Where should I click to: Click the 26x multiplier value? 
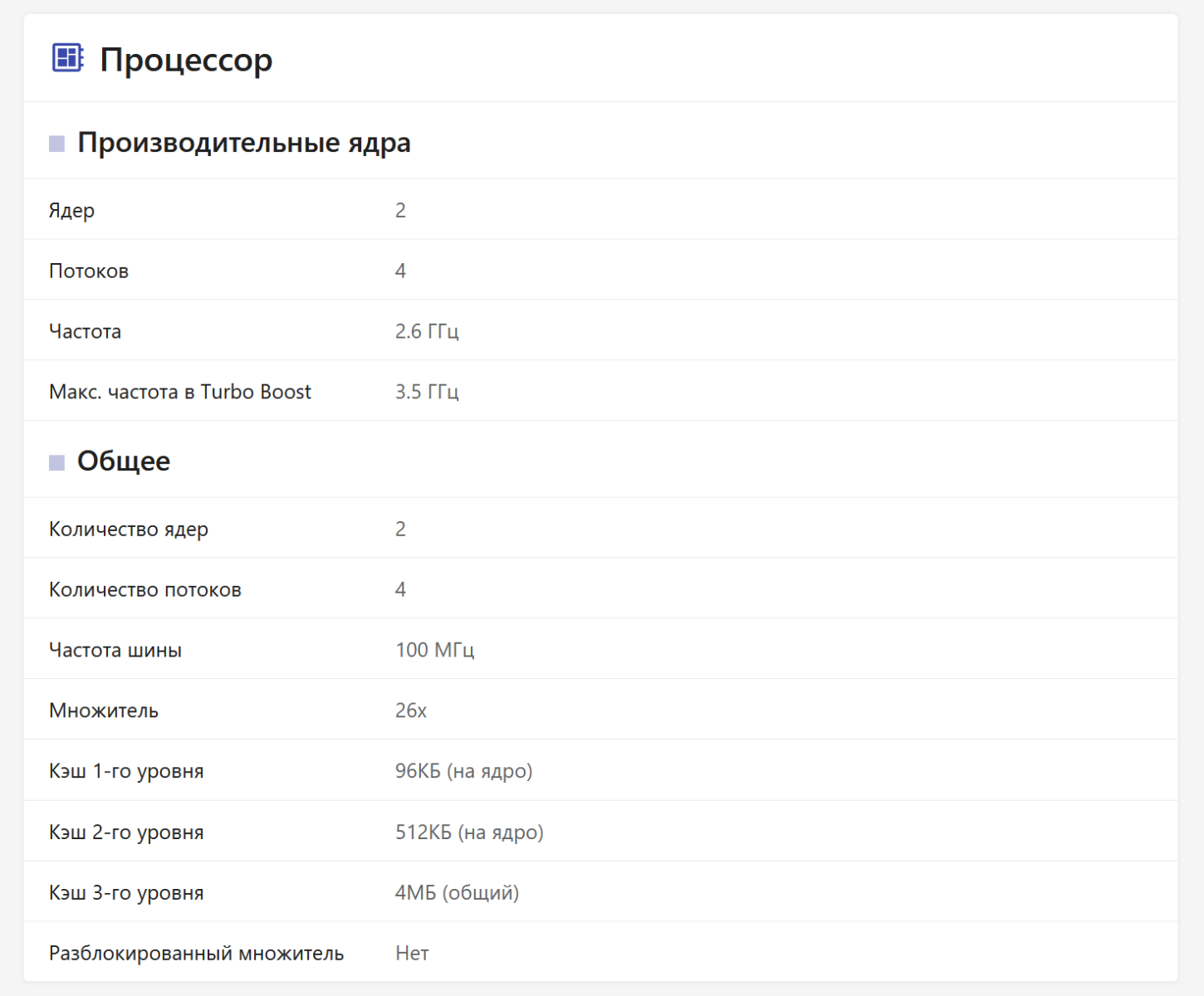click(411, 710)
